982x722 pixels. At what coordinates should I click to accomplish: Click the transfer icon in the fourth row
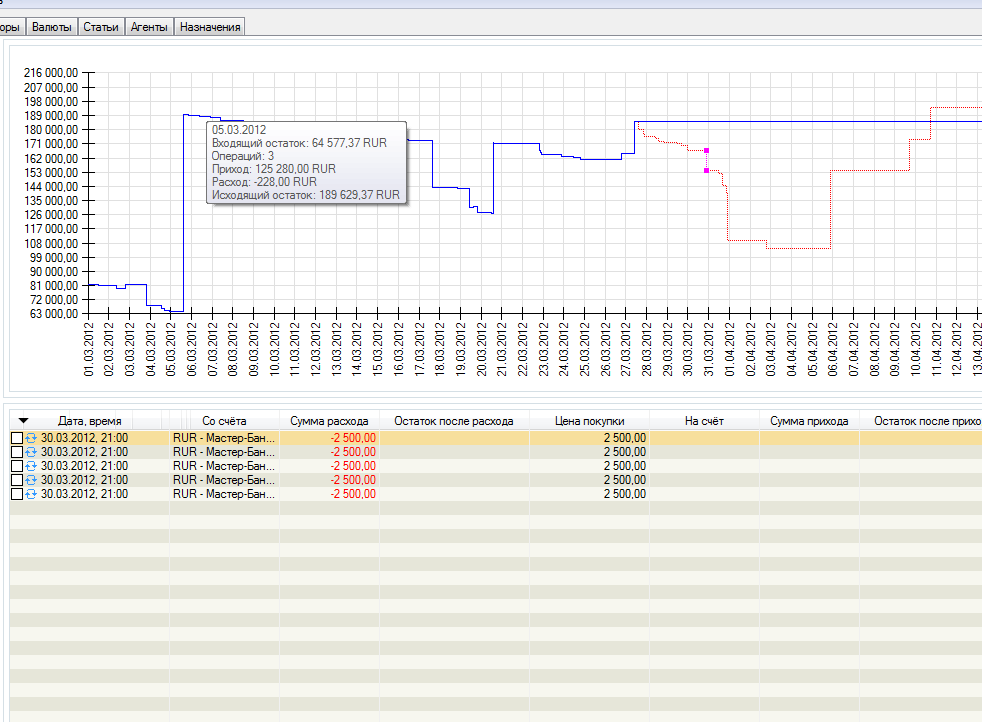(31, 480)
